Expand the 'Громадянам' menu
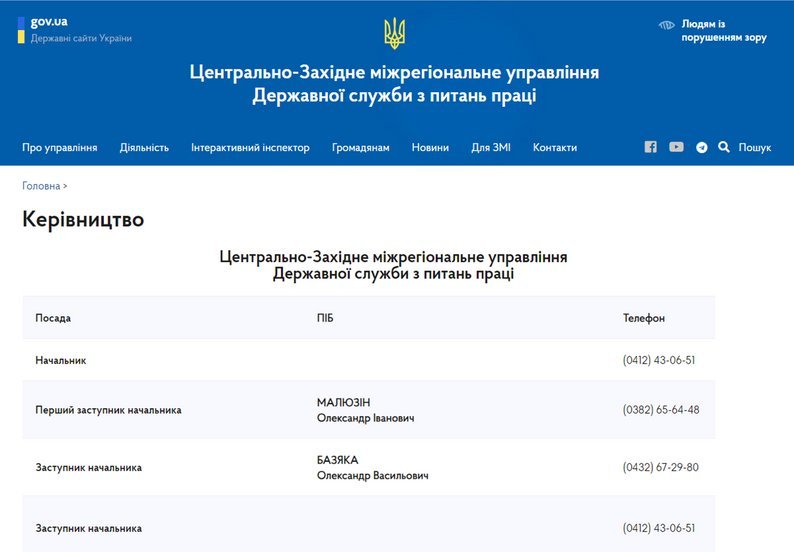Viewport: 794px width, 552px height. click(x=361, y=147)
